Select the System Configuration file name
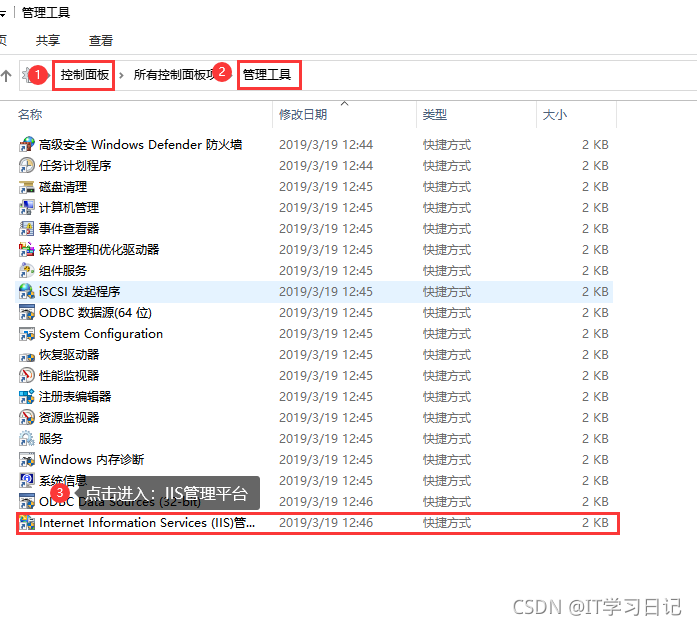 pyautogui.click(x=101, y=333)
